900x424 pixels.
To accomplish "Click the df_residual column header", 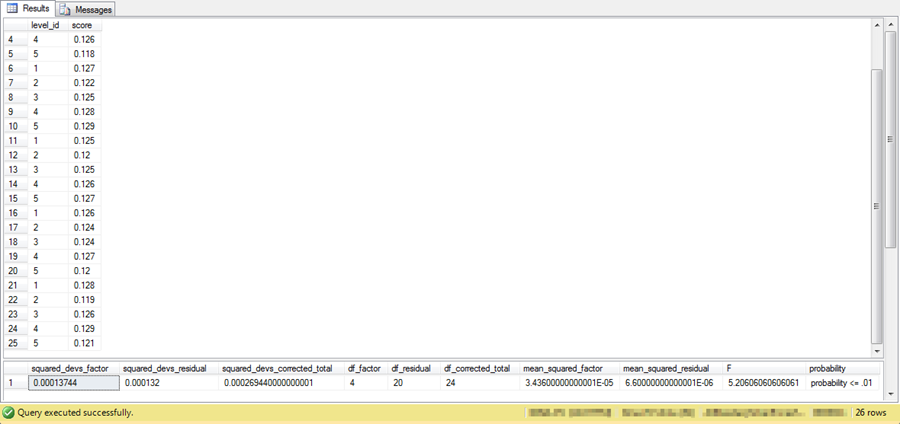I will [x=413, y=368].
